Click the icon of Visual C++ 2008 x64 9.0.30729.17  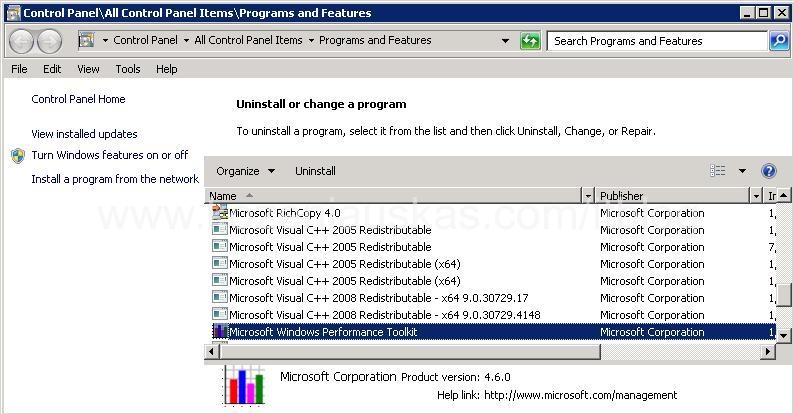[x=220, y=297]
